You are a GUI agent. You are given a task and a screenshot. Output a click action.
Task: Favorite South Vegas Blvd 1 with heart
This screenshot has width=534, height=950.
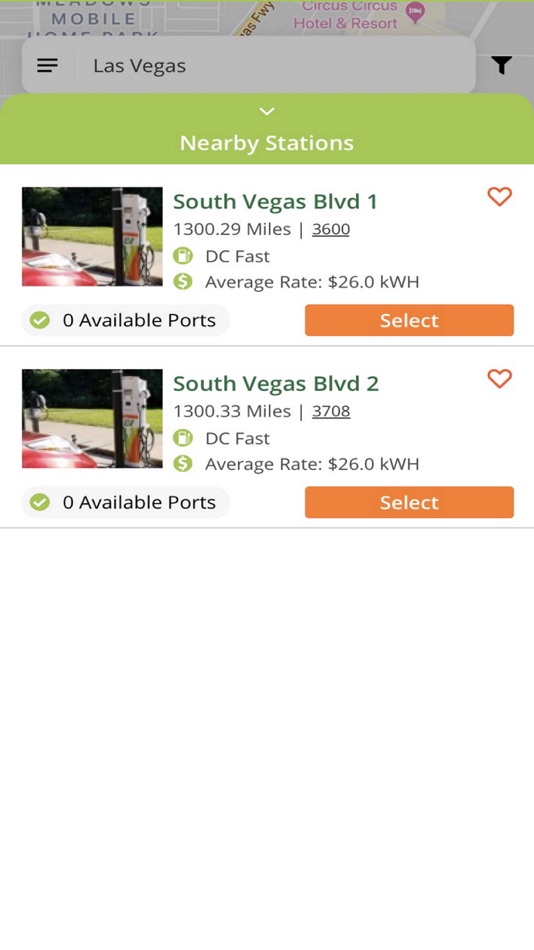(x=499, y=197)
